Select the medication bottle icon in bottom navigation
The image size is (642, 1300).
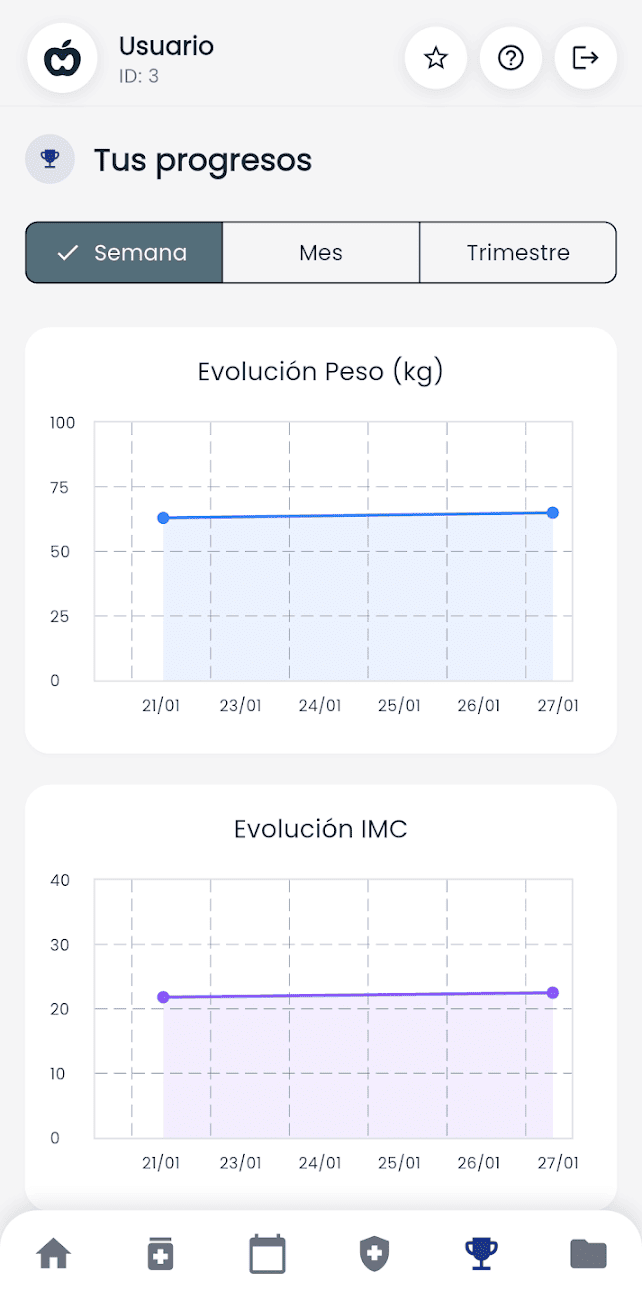(x=160, y=1253)
